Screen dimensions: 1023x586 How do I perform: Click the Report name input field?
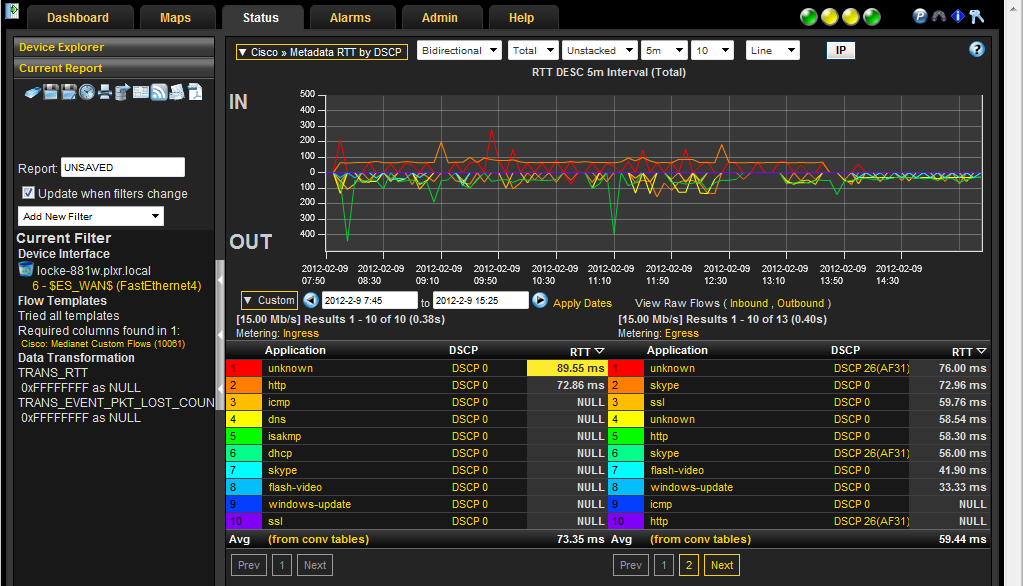123,168
